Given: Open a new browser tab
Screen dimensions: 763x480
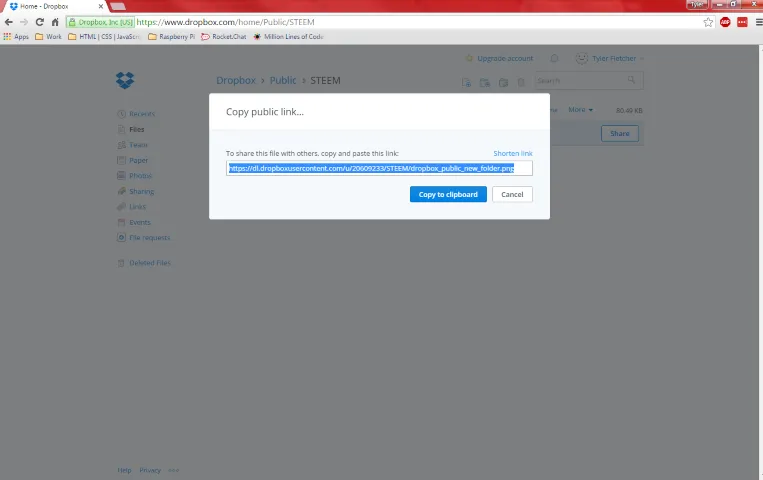Looking at the screenshot, I should click(x=118, y=6).
